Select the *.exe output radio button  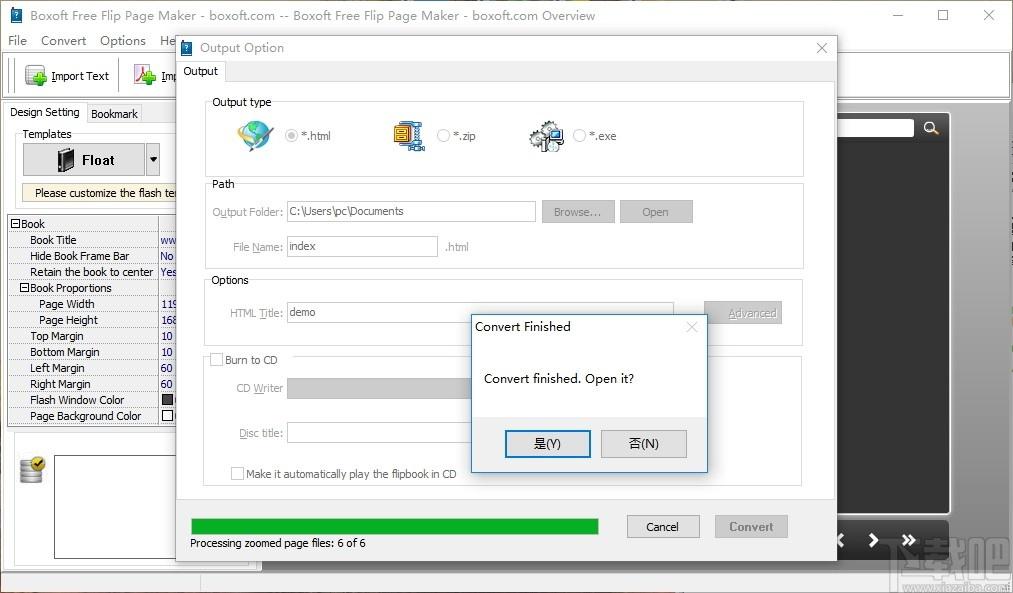580,136
